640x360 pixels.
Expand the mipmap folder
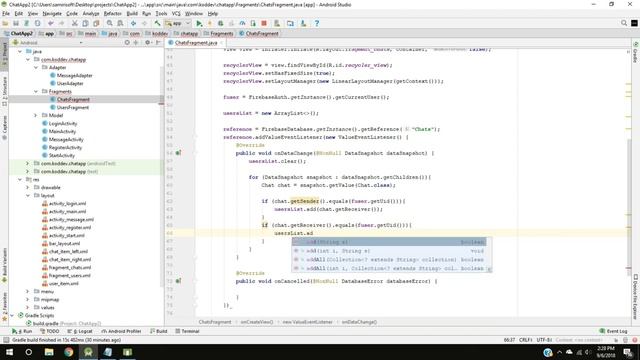click(28, 299)
